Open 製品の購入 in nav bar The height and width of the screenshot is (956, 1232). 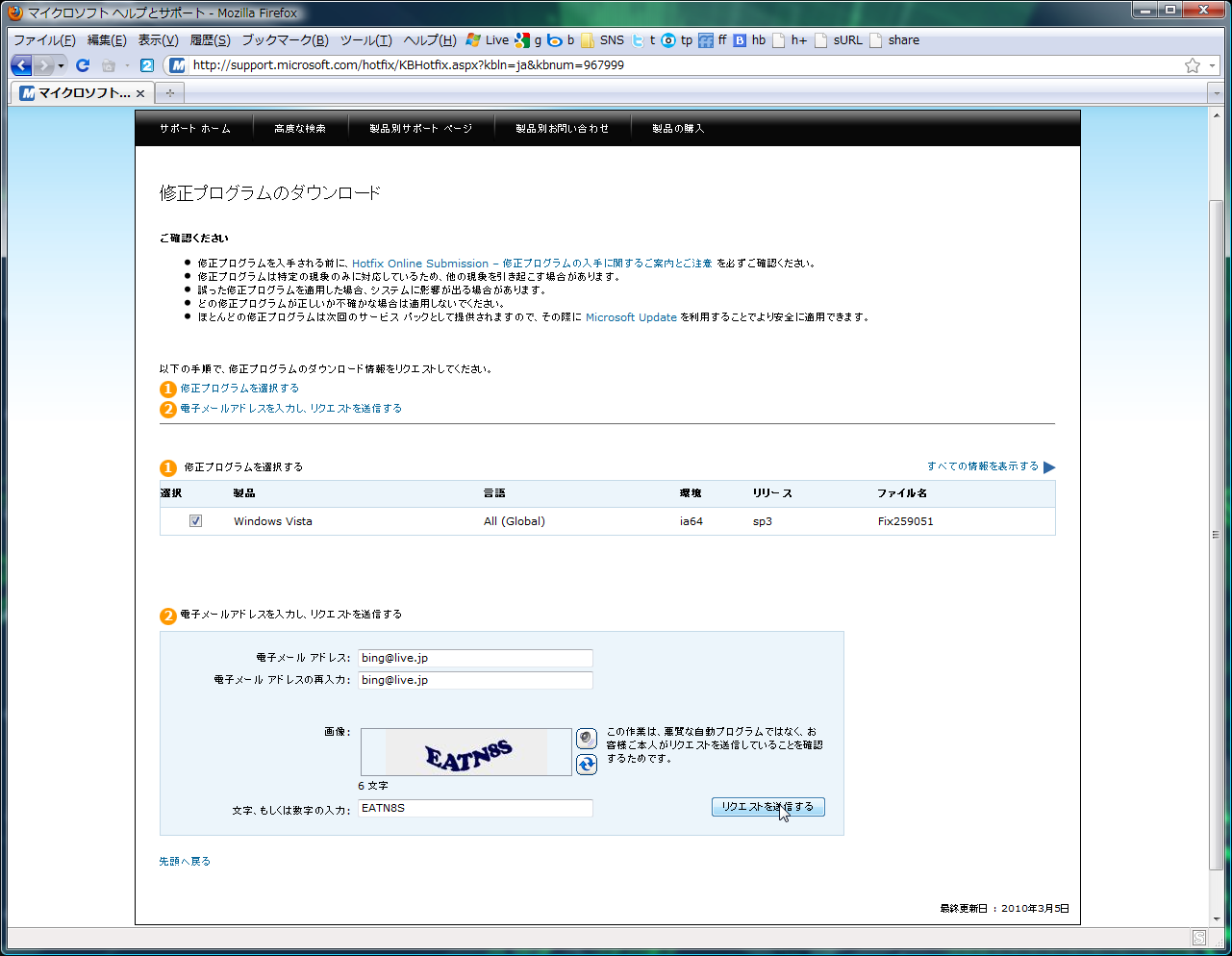(x=678, y=128)
